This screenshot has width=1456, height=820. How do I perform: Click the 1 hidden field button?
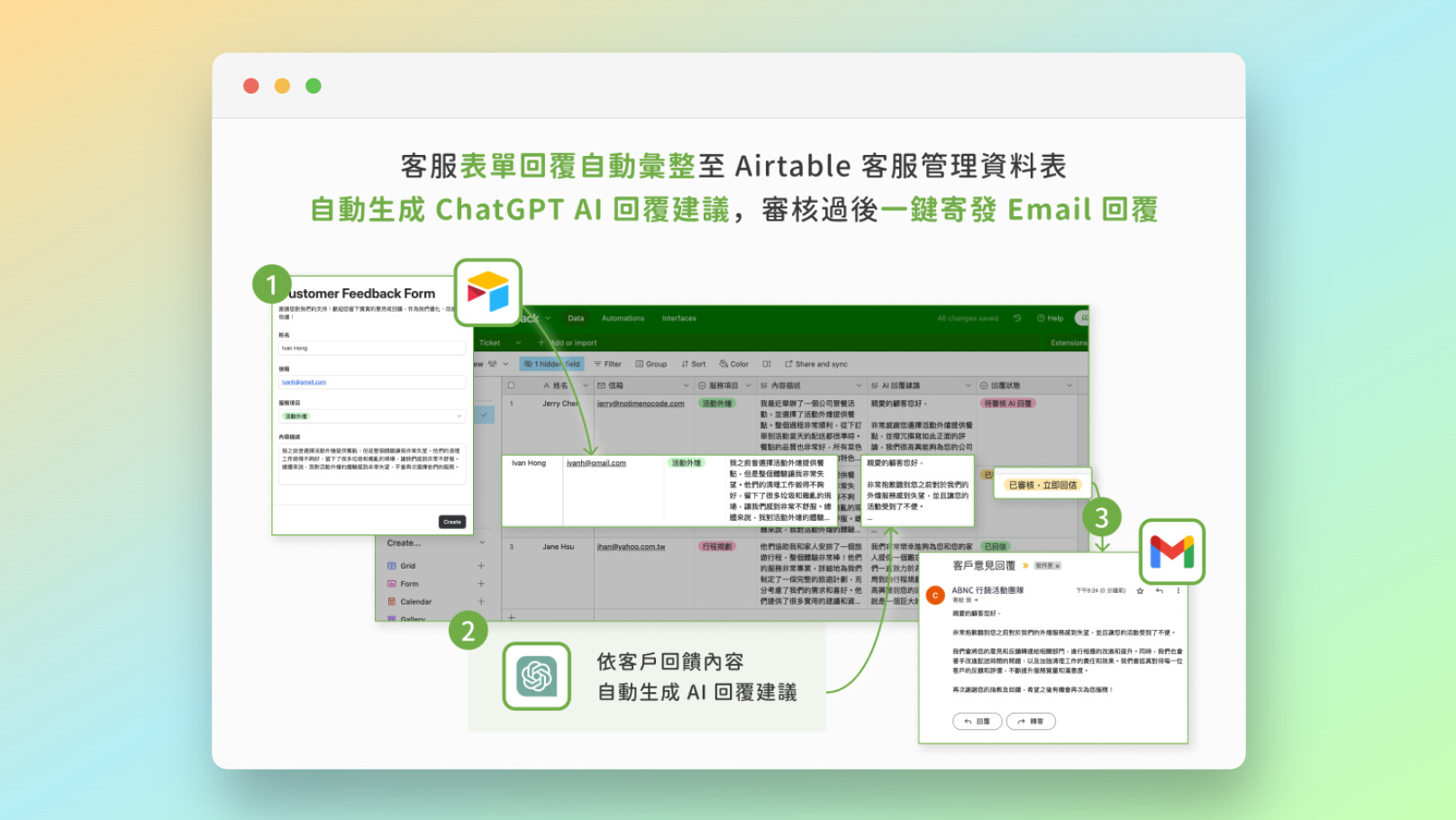coord(551,364)
